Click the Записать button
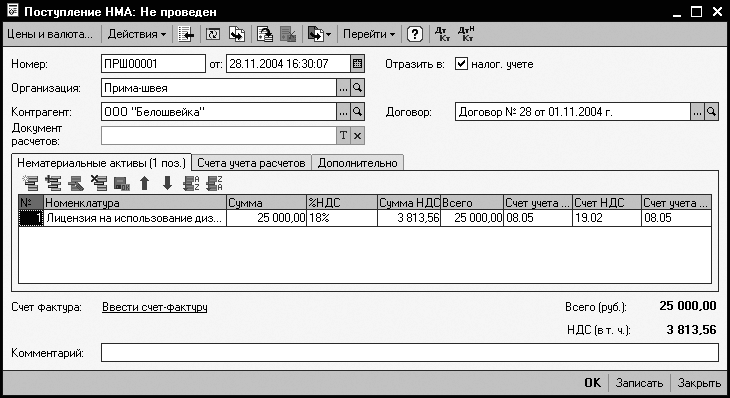The width and height of the screenshot is (730, 398). click(639, 383)
